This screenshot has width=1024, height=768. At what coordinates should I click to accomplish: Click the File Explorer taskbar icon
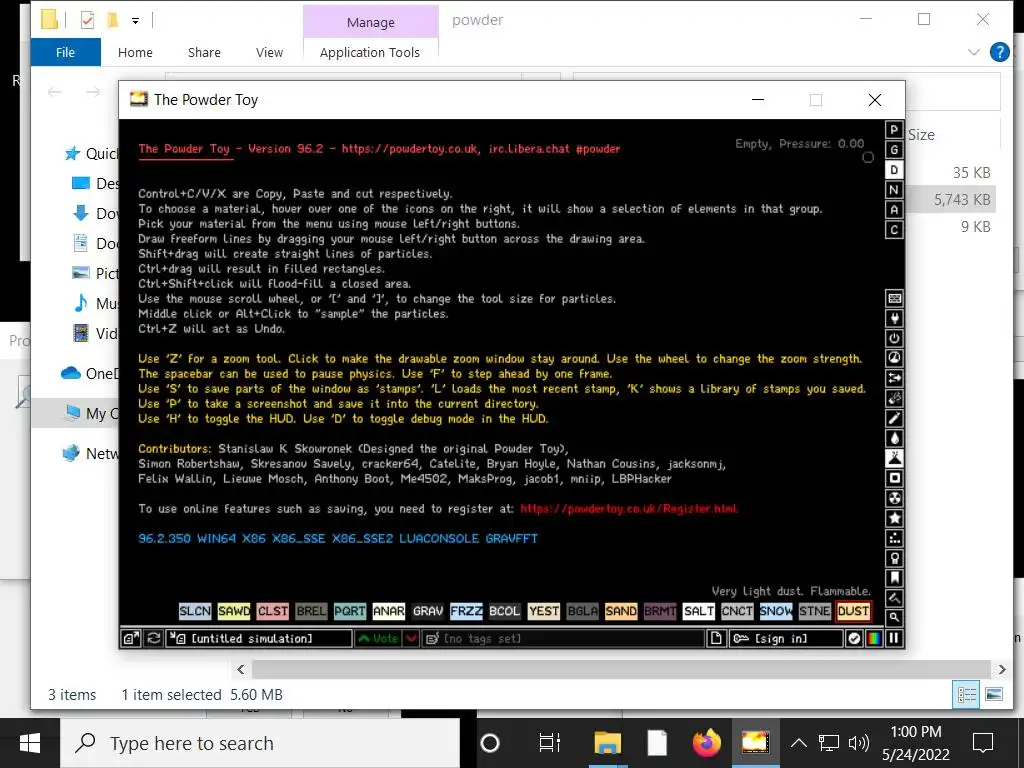point(607,743)
